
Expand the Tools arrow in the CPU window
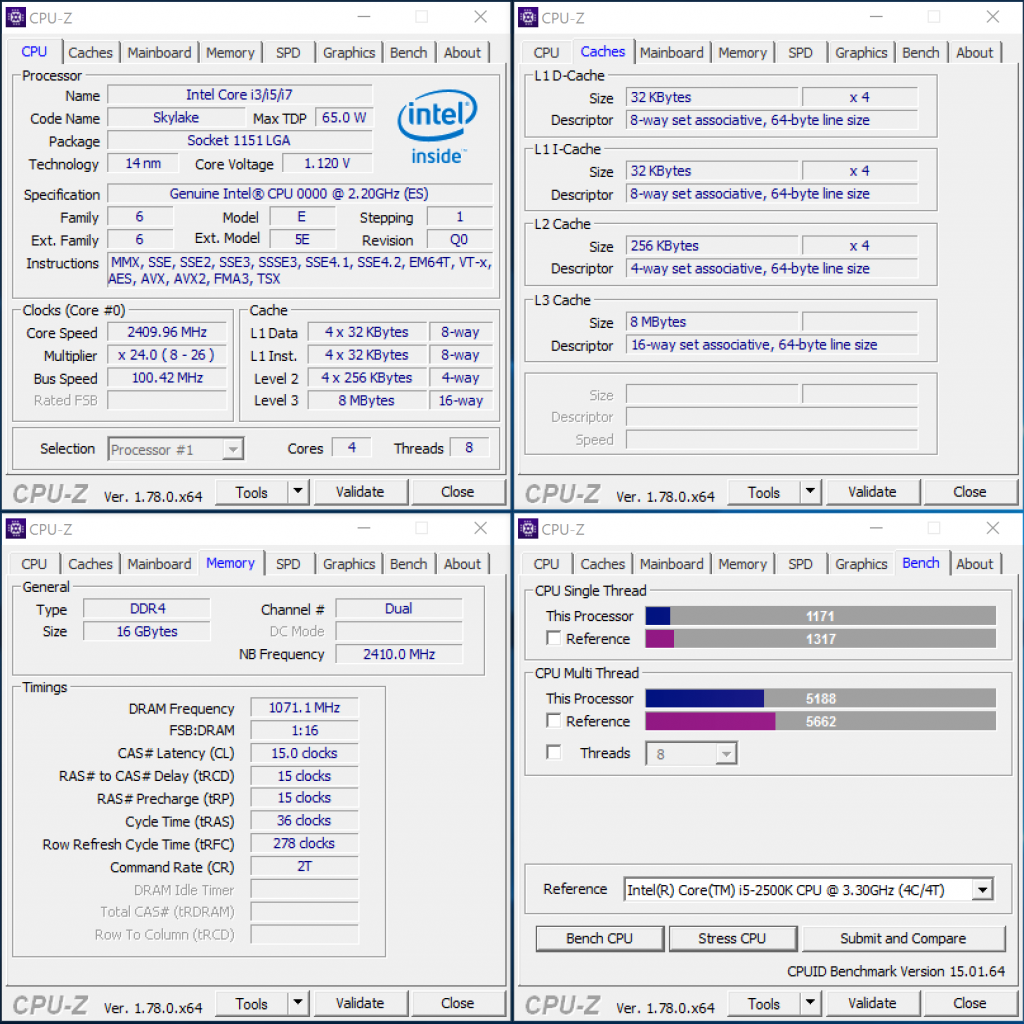(x=298, y=492)
